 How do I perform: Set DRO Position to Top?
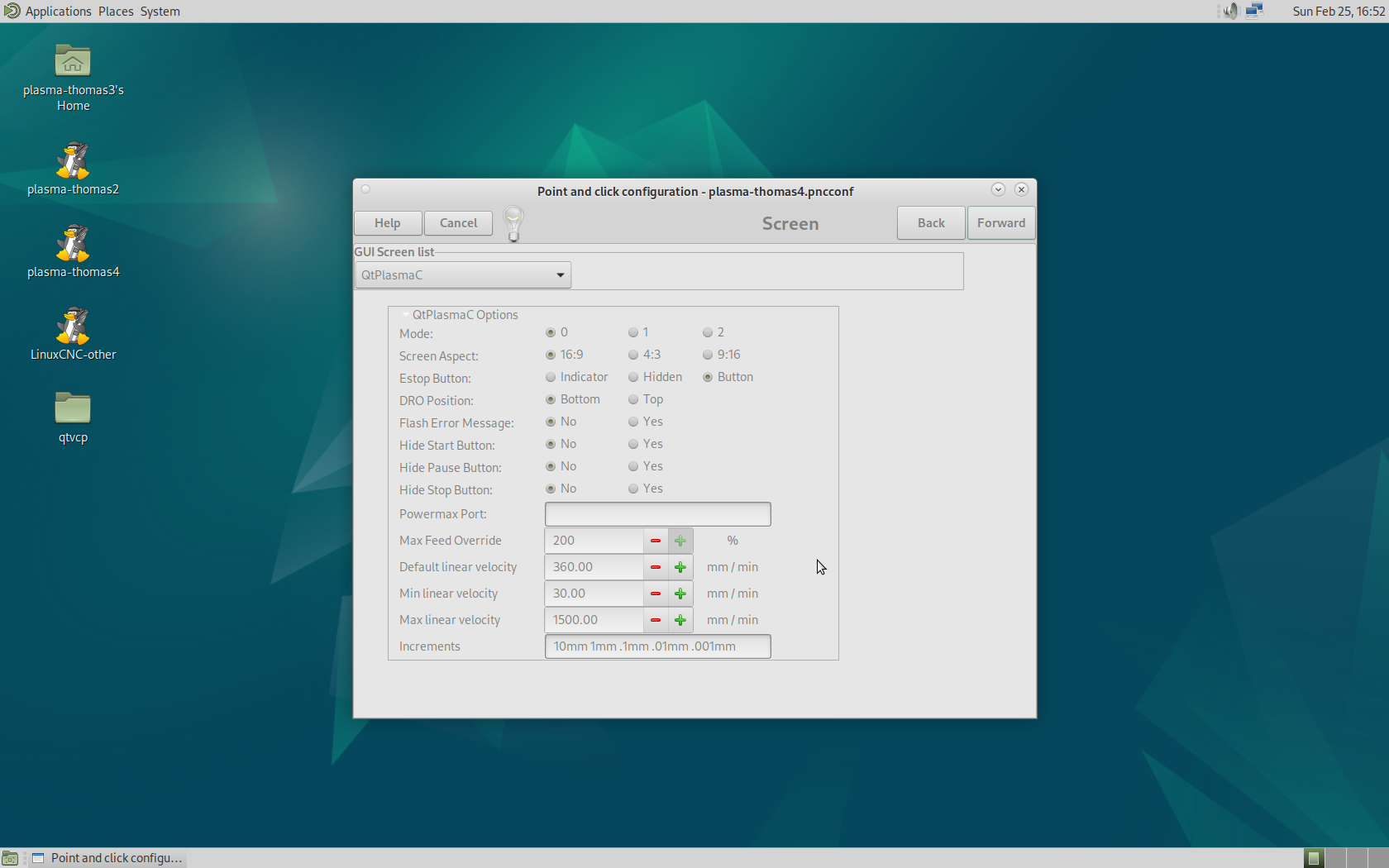(633, 399)
